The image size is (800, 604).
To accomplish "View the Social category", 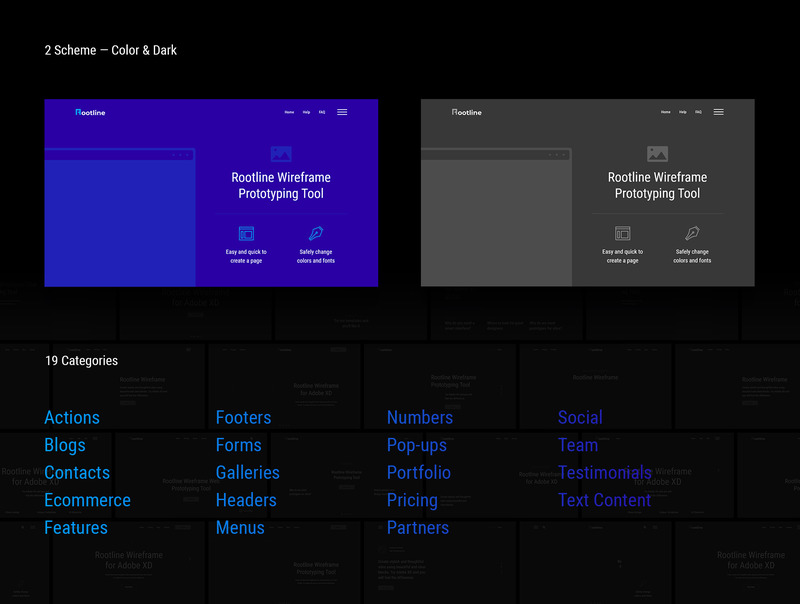I will coord(580,418).
